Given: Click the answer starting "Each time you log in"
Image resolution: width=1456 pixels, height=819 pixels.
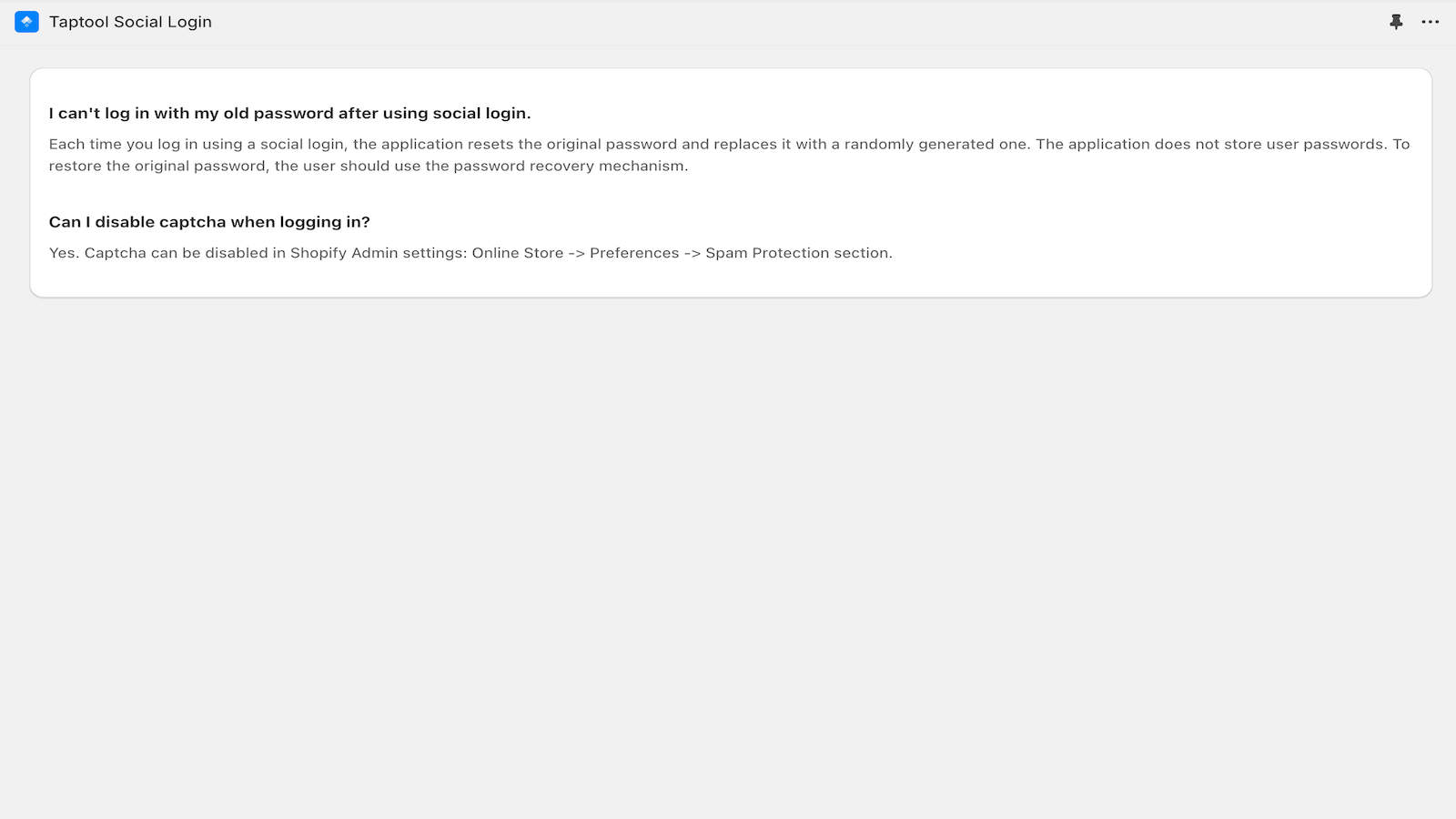Looking at the screenshot, I should pos(729,155).
